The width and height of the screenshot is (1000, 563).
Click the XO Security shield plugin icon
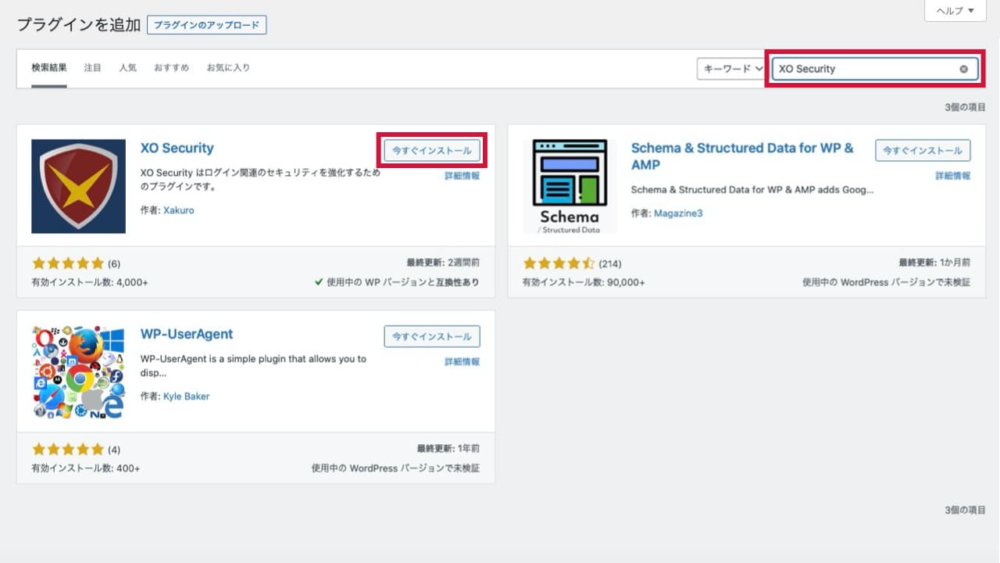(x=78, y=186)
